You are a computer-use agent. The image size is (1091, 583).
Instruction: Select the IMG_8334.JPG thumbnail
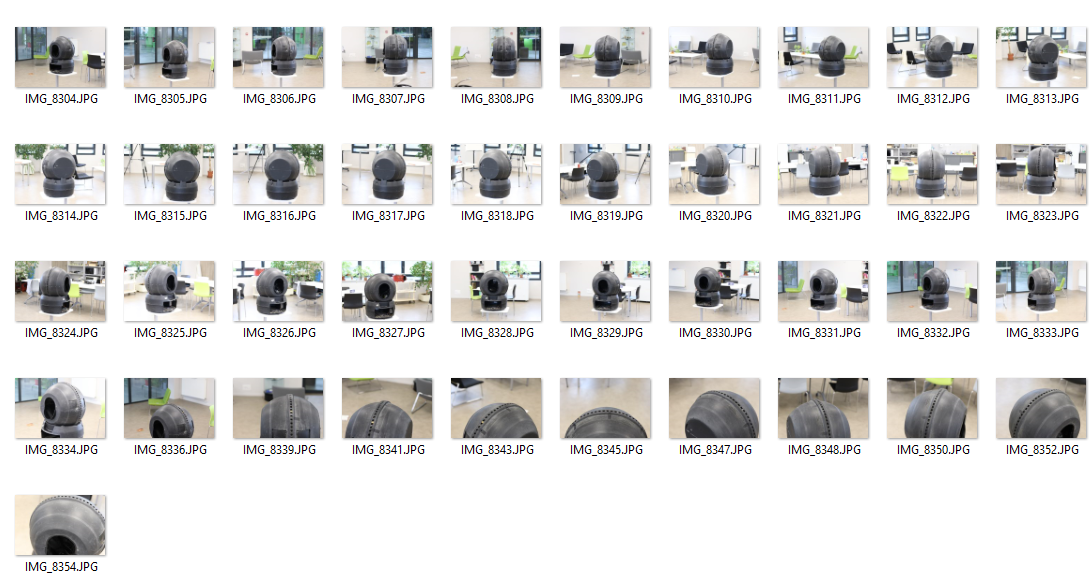pyautogui.click(x=61, y=408)
